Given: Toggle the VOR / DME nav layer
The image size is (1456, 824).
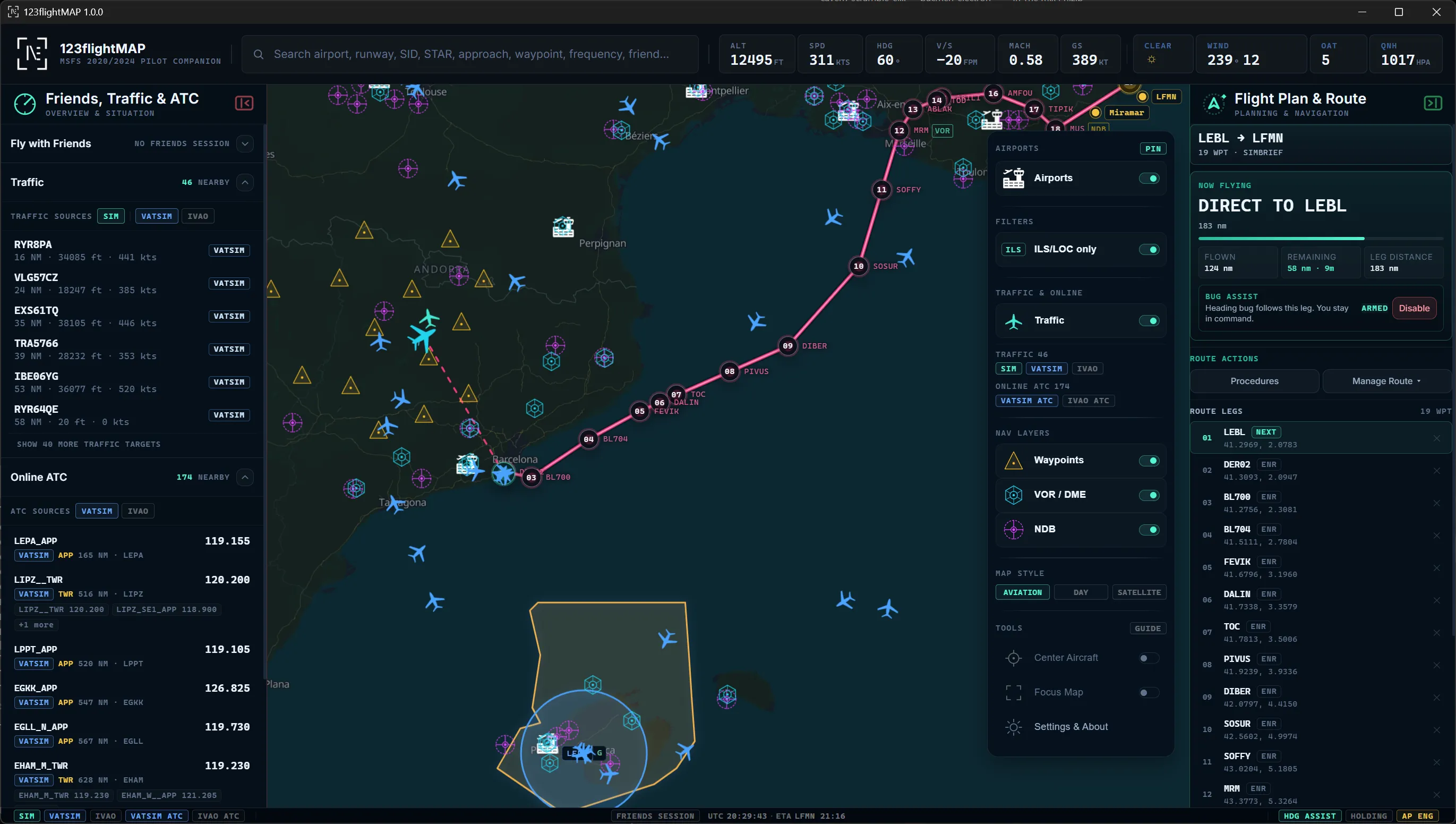Looking at the screenshot, I should (1149, 495).
